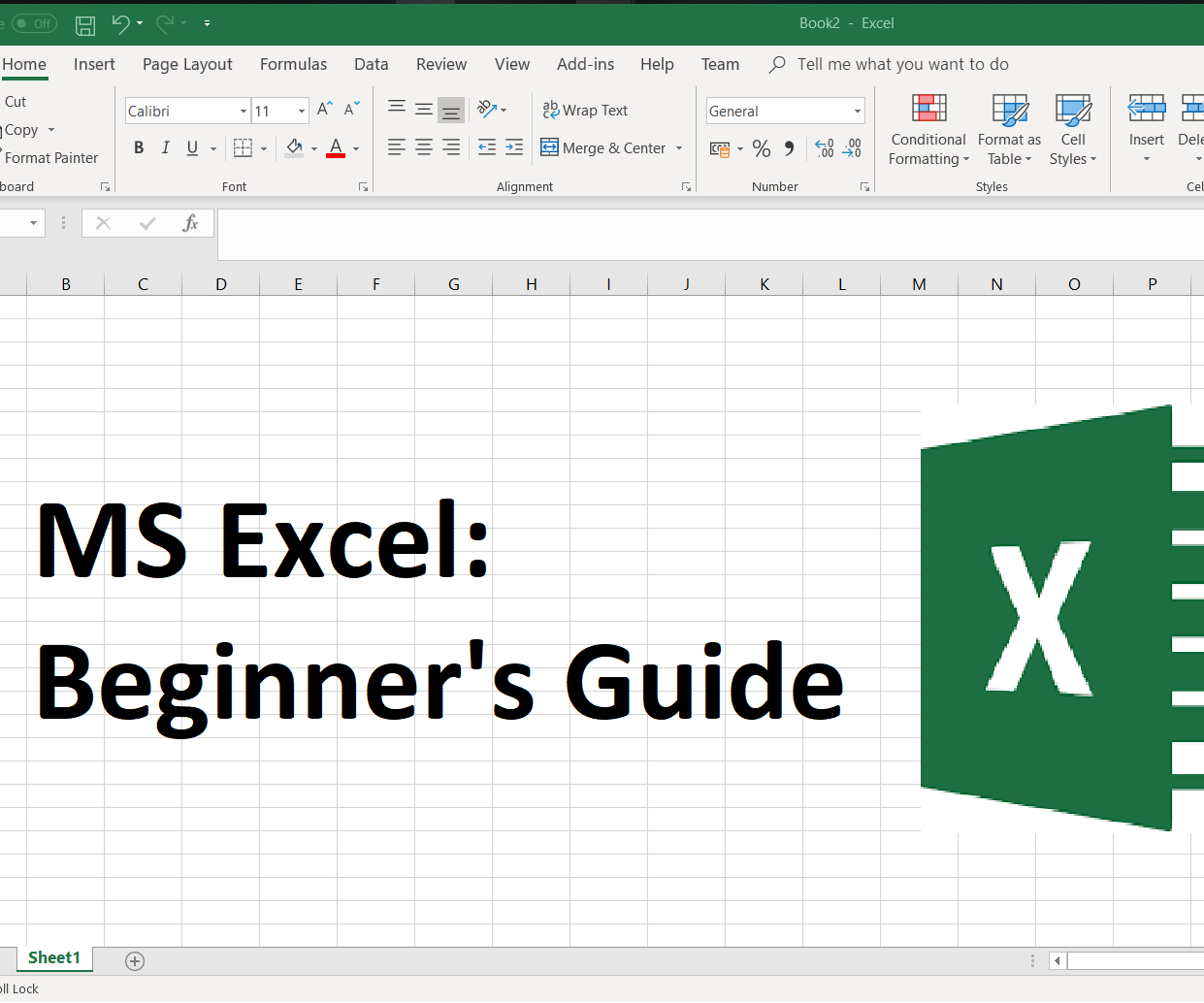Click Decrease Indent icon

click(x=487, y=147)
